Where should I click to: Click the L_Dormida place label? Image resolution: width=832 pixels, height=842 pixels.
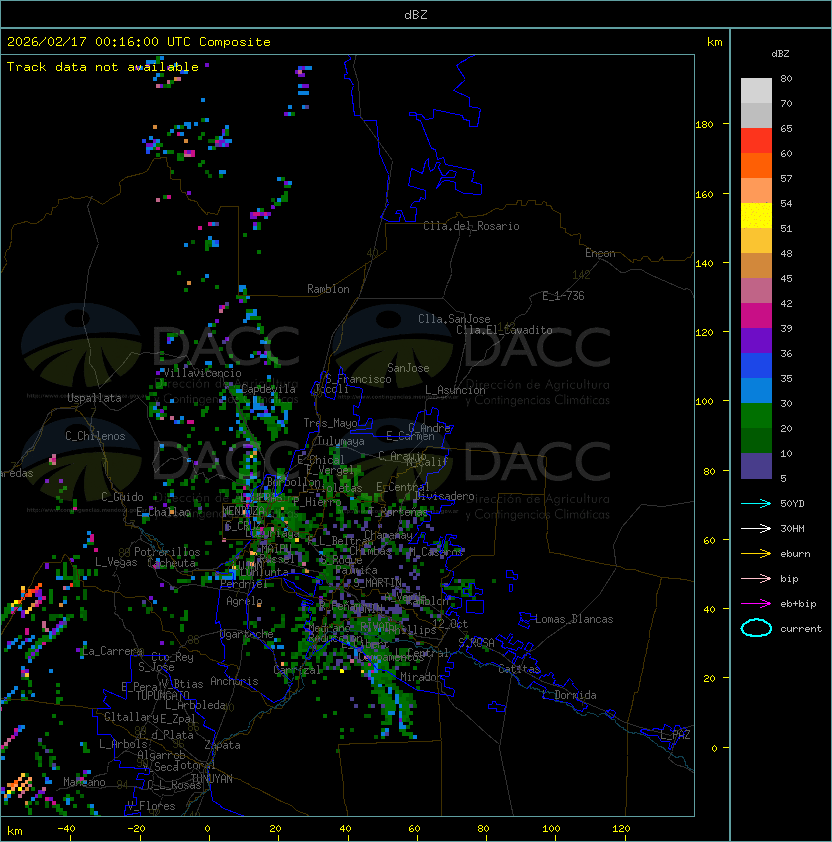[569, 695]
